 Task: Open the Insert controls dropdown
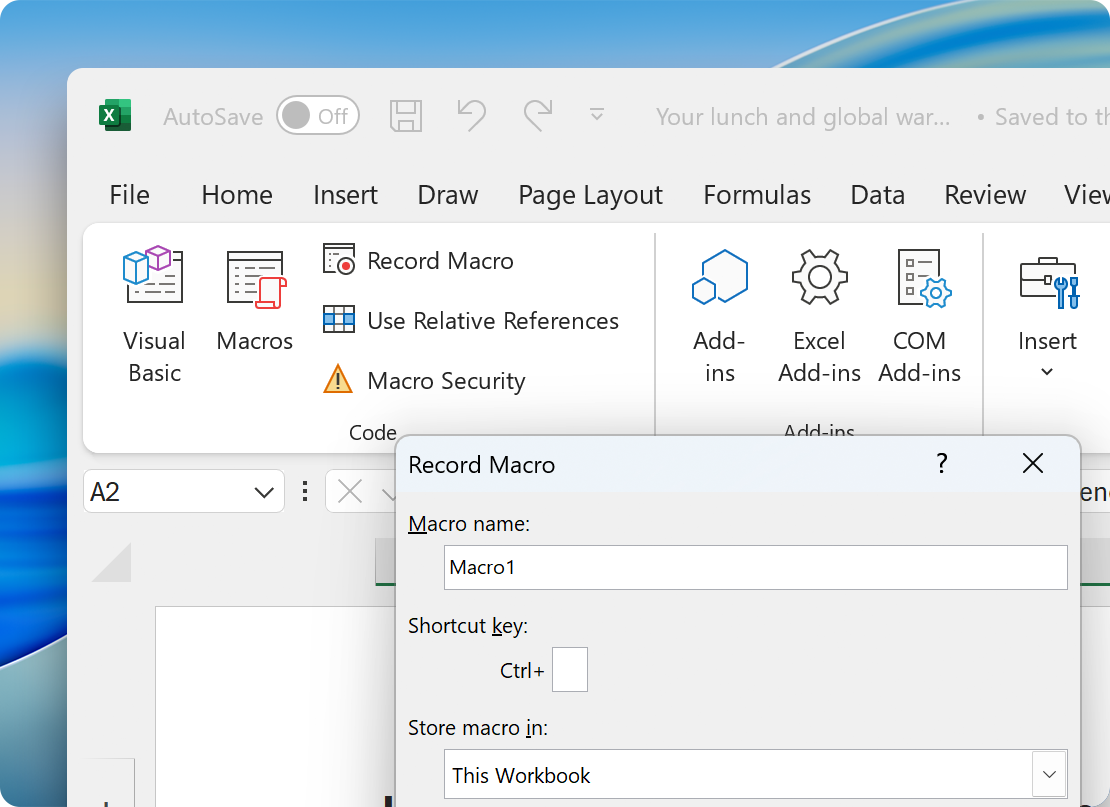1047,371
